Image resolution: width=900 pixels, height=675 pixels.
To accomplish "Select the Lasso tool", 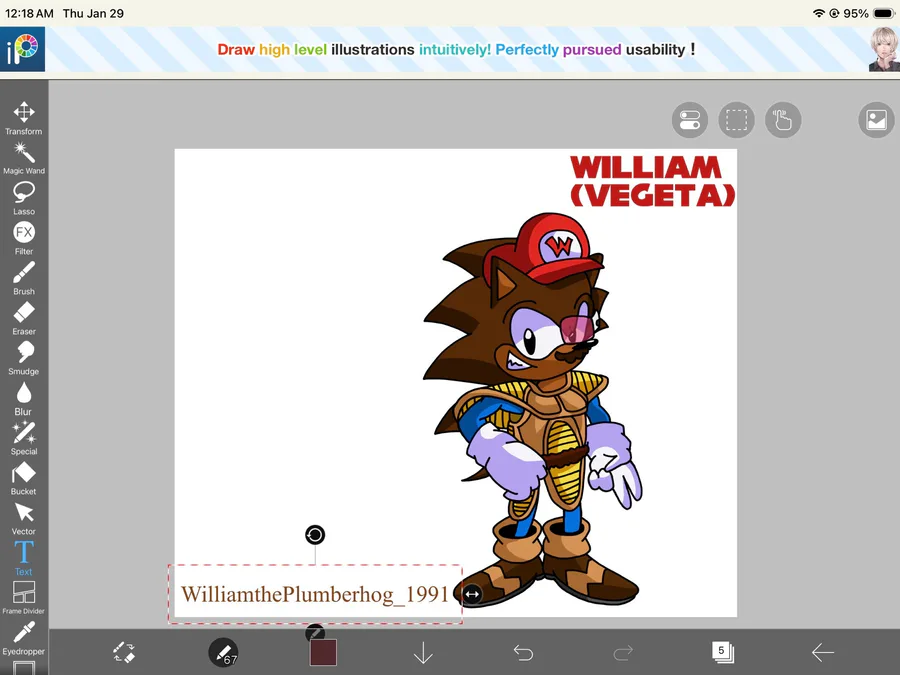I will pos(24,198).
